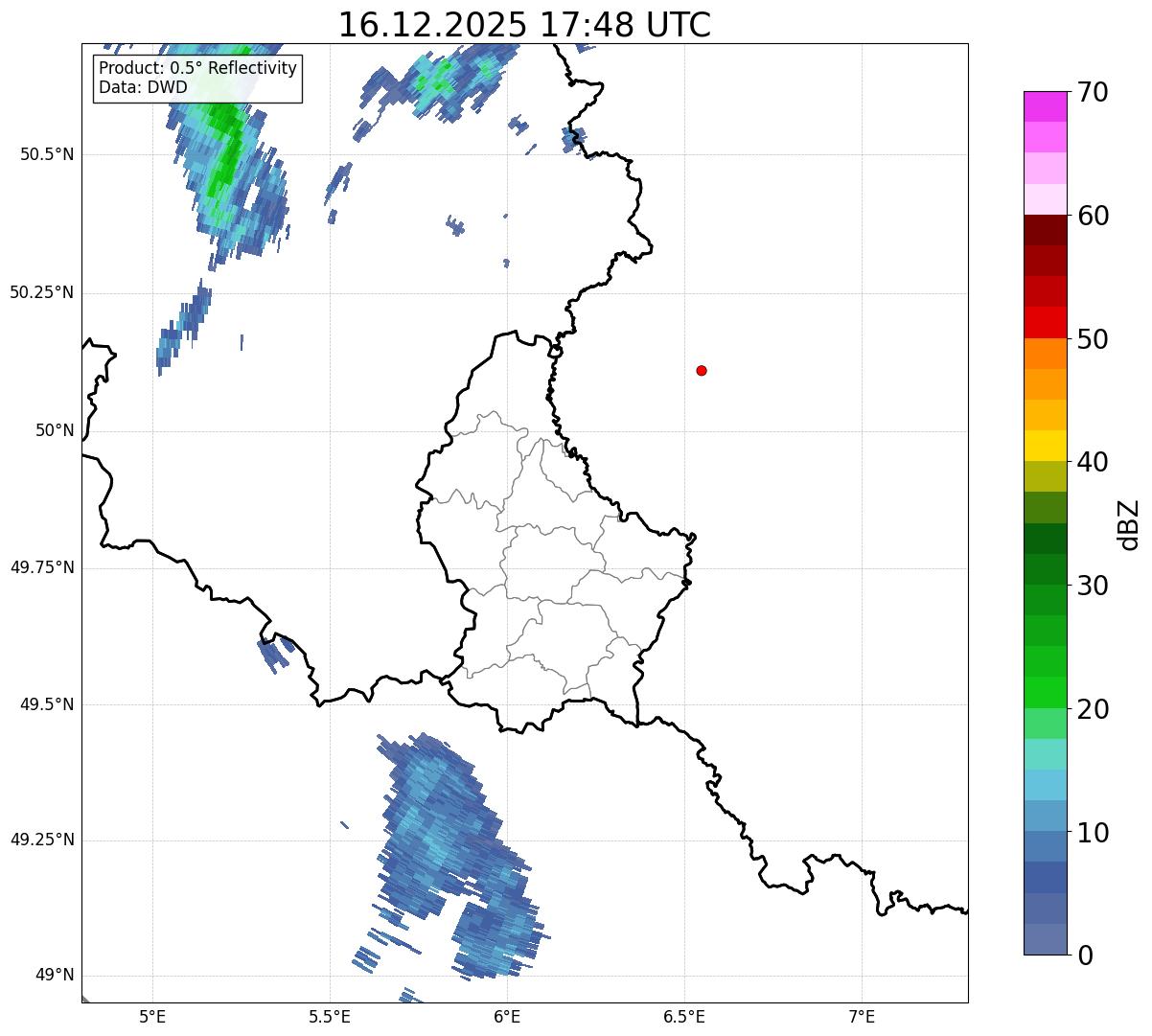
Task: Click the red location marker dot
Action: (702, 370)
